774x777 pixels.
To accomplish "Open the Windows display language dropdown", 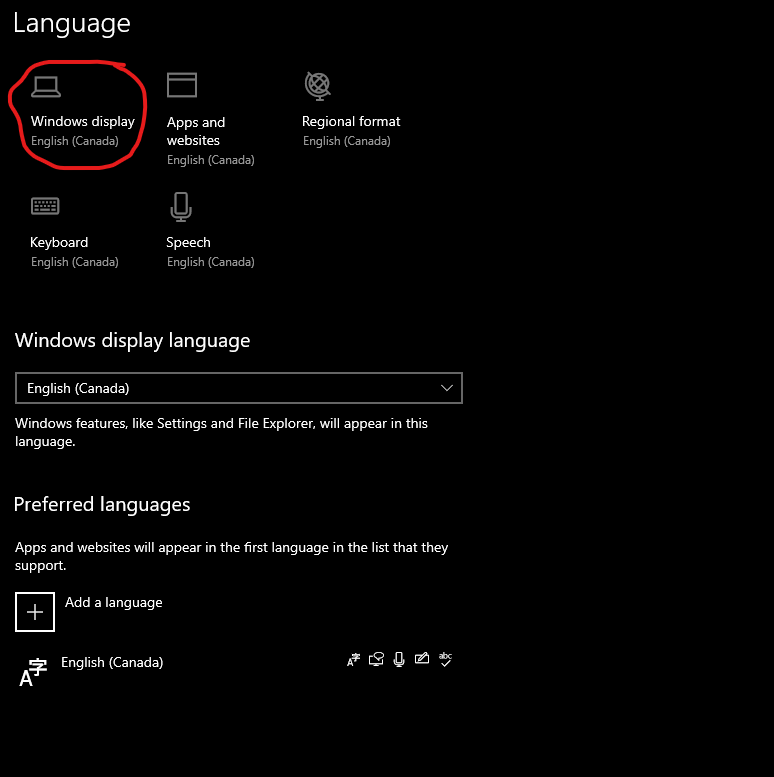I will coord(239,388).
